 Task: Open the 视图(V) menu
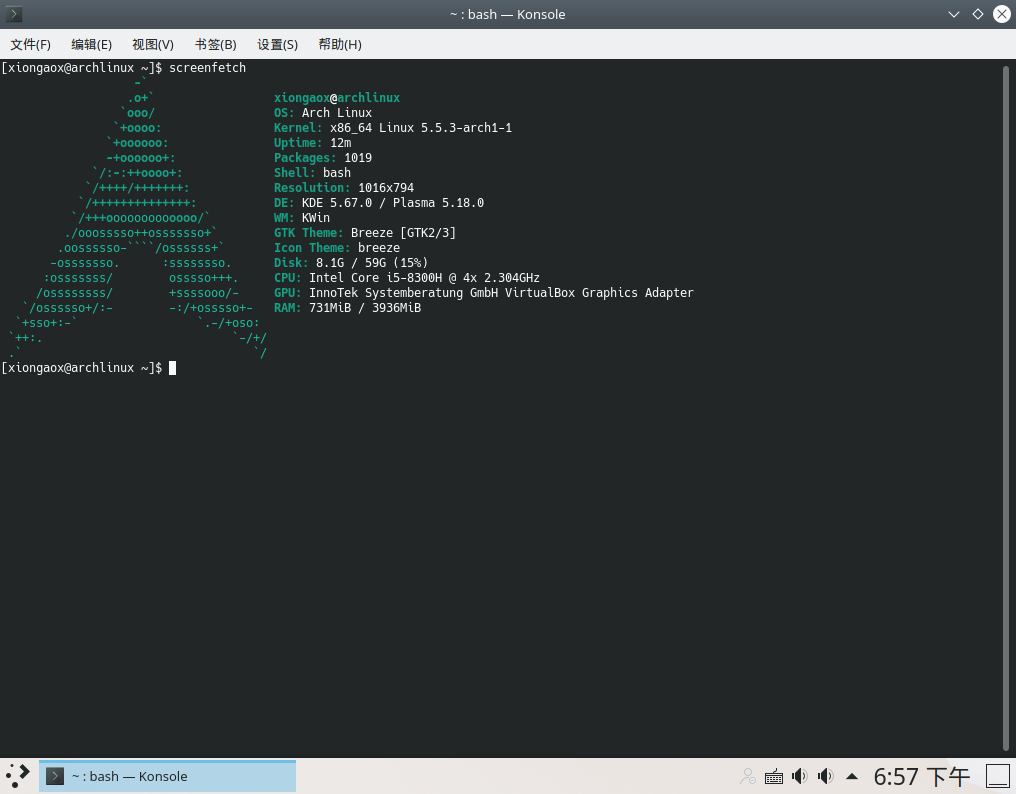point(153,44)
